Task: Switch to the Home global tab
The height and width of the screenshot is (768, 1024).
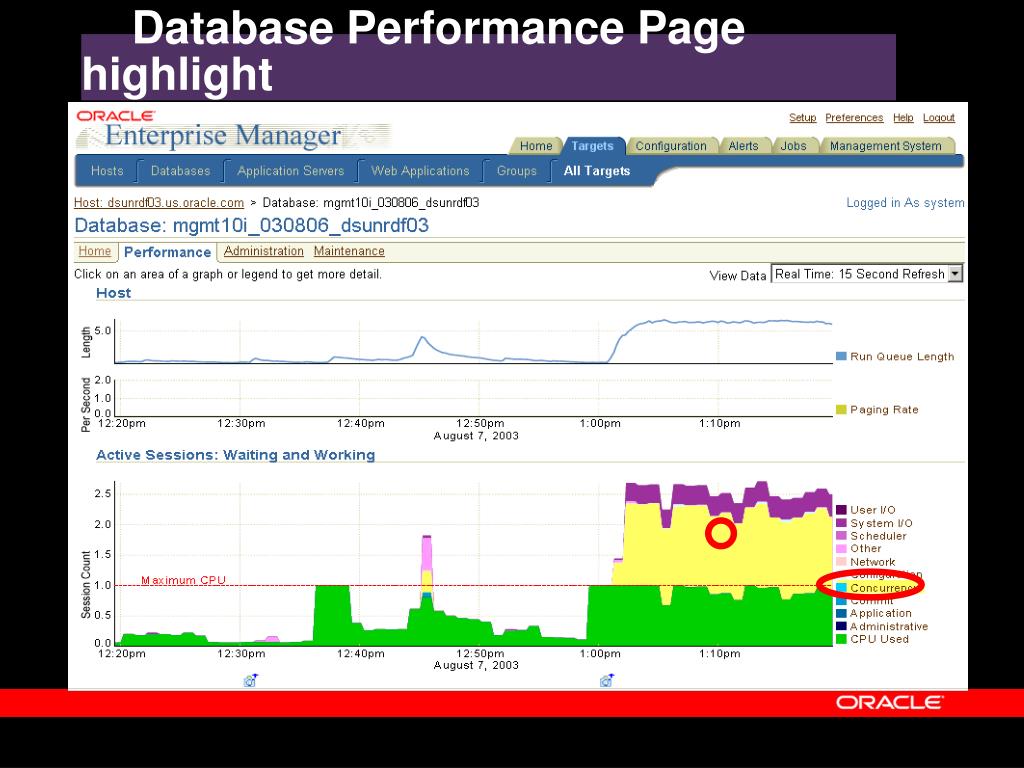Action: coord(536,146)
